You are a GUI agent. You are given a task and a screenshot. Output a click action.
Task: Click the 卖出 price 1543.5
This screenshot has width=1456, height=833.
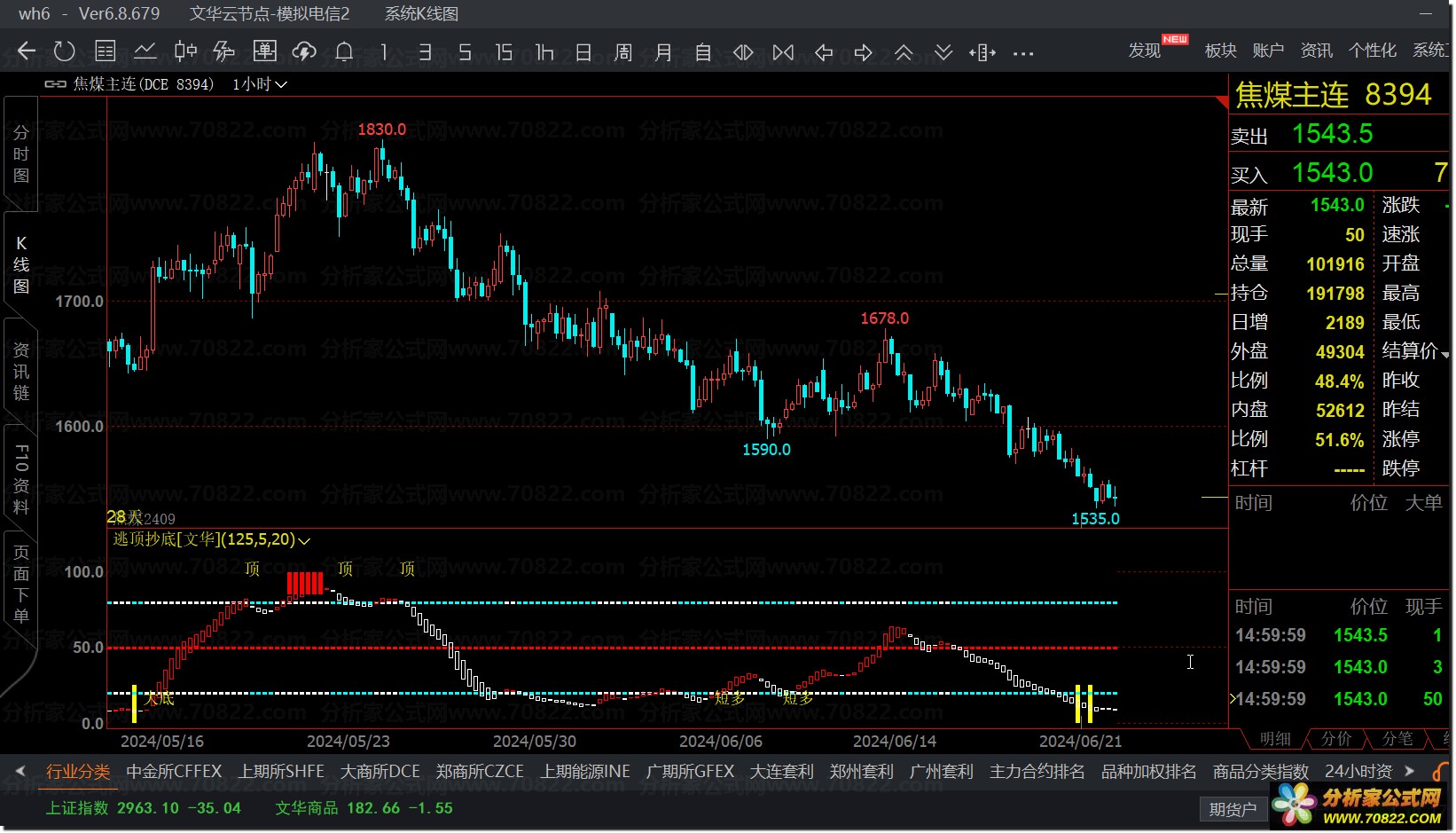pyautogui.click(x=1332, y=134)
